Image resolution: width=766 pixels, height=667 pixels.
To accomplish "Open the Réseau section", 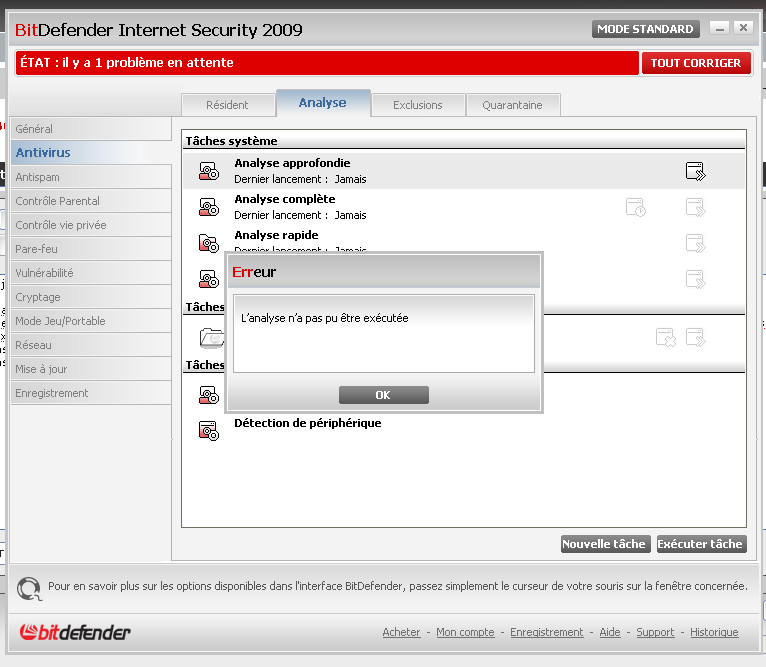I will 91,344.
